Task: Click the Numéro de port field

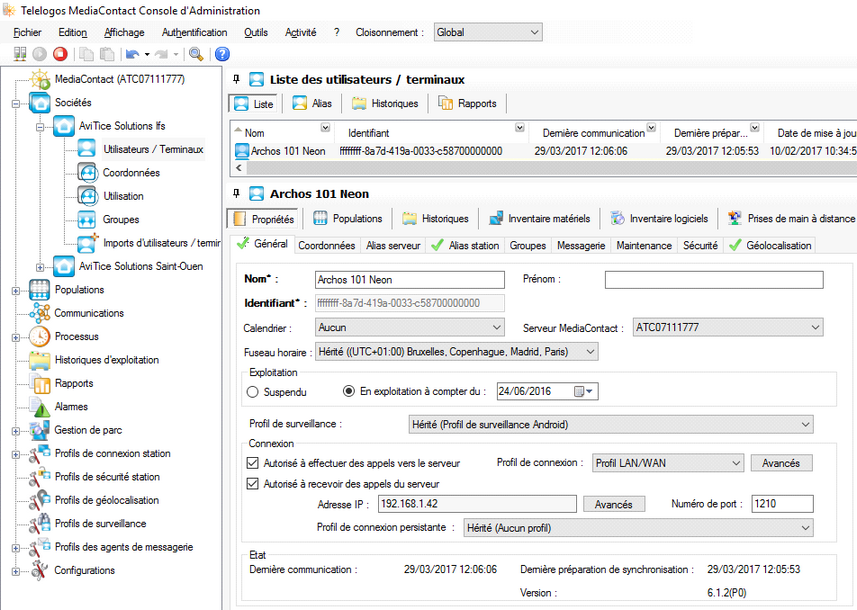Action: 783,504
